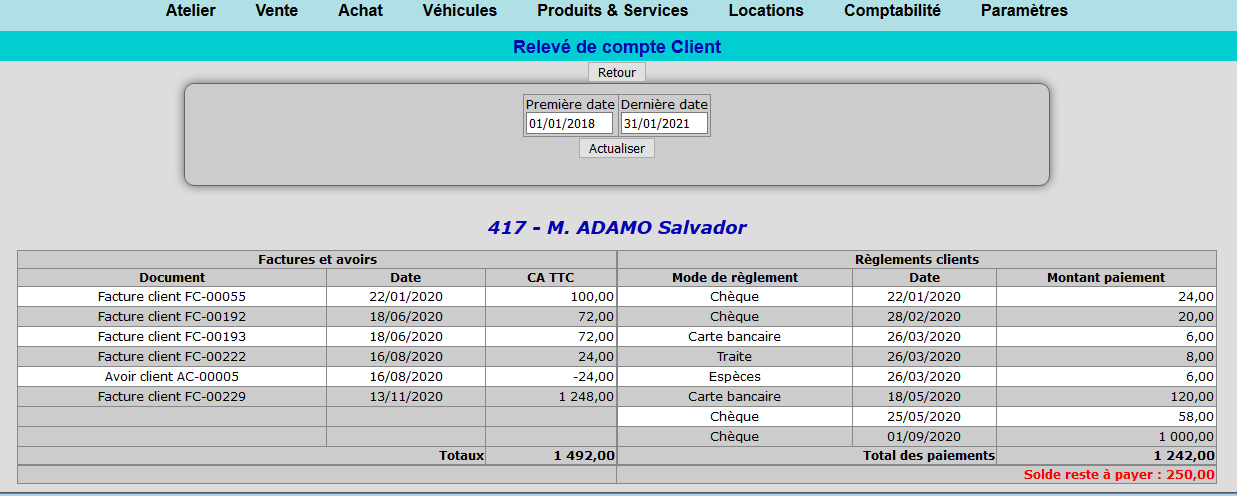Open the Achat menu
Image resolution: width=1237 pixels, height=496 pixels.
[360, 11]
